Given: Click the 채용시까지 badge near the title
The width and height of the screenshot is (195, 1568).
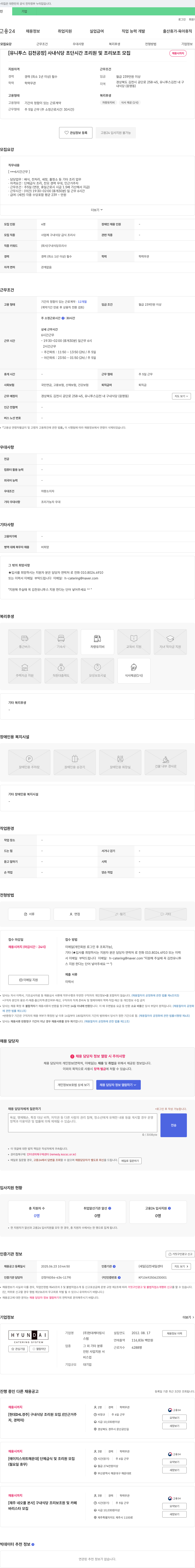Looking at the screenshot, I should pos(178,54).
